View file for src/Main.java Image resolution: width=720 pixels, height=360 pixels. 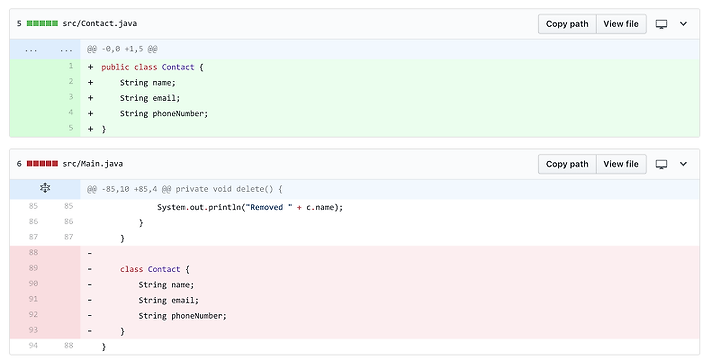(x=621, y=164)
